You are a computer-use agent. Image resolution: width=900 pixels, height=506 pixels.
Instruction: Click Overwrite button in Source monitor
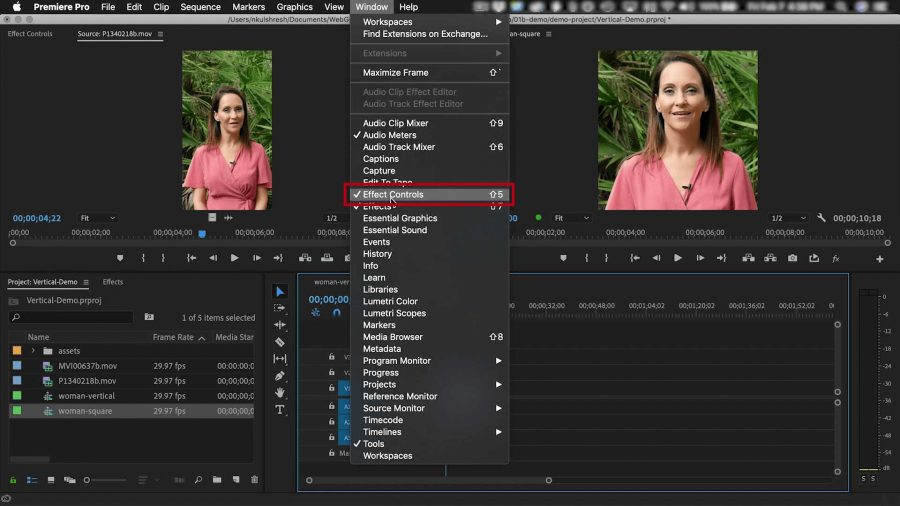pos(327,258)
